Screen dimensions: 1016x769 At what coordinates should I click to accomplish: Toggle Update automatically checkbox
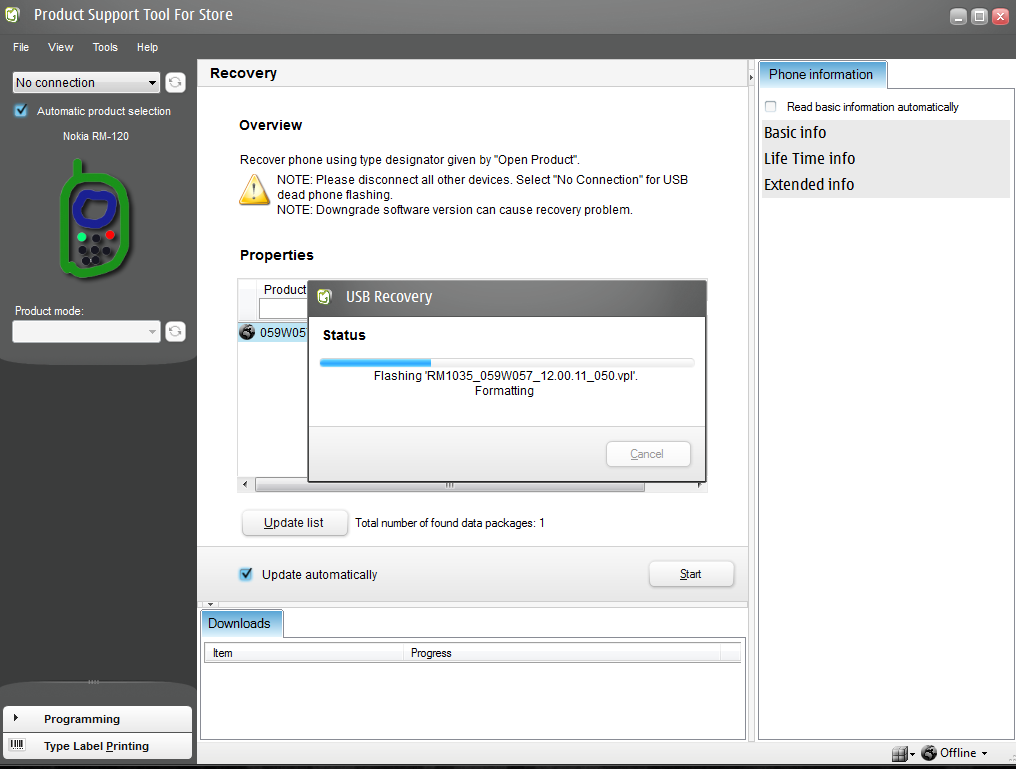246,574
